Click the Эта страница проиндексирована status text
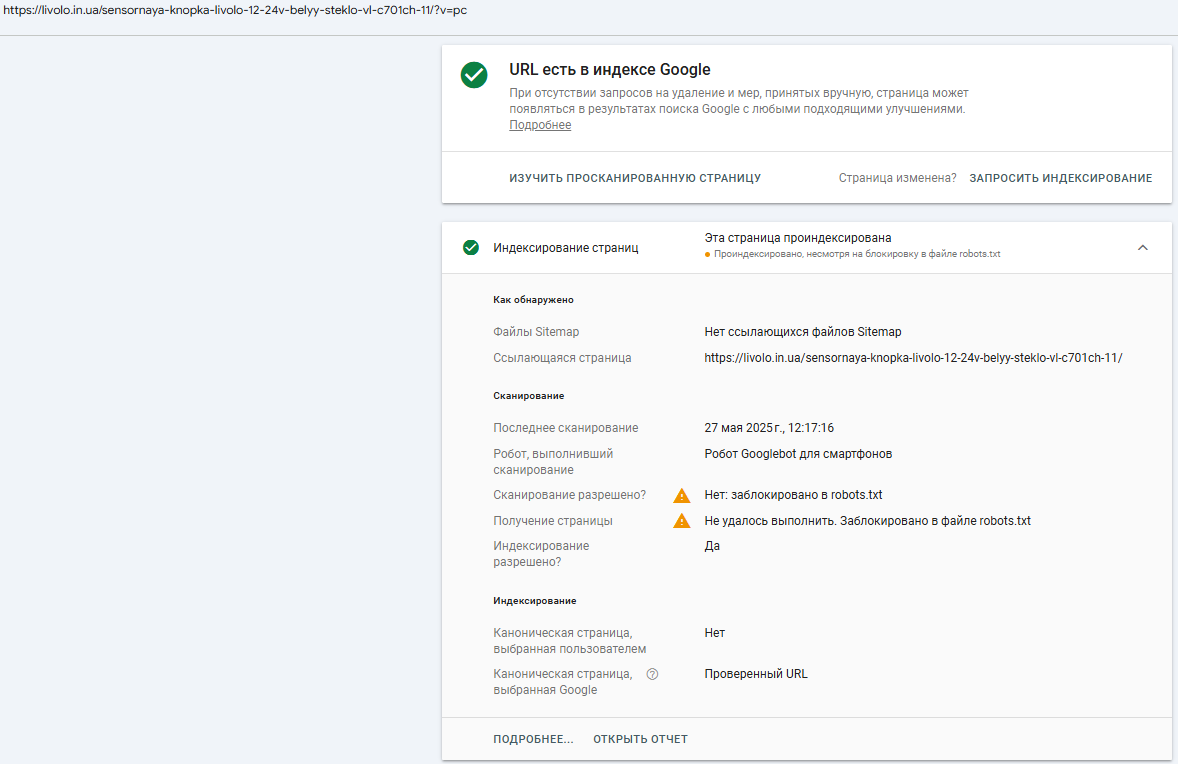Screen dimensions: 1178x764 pos(798,237)
